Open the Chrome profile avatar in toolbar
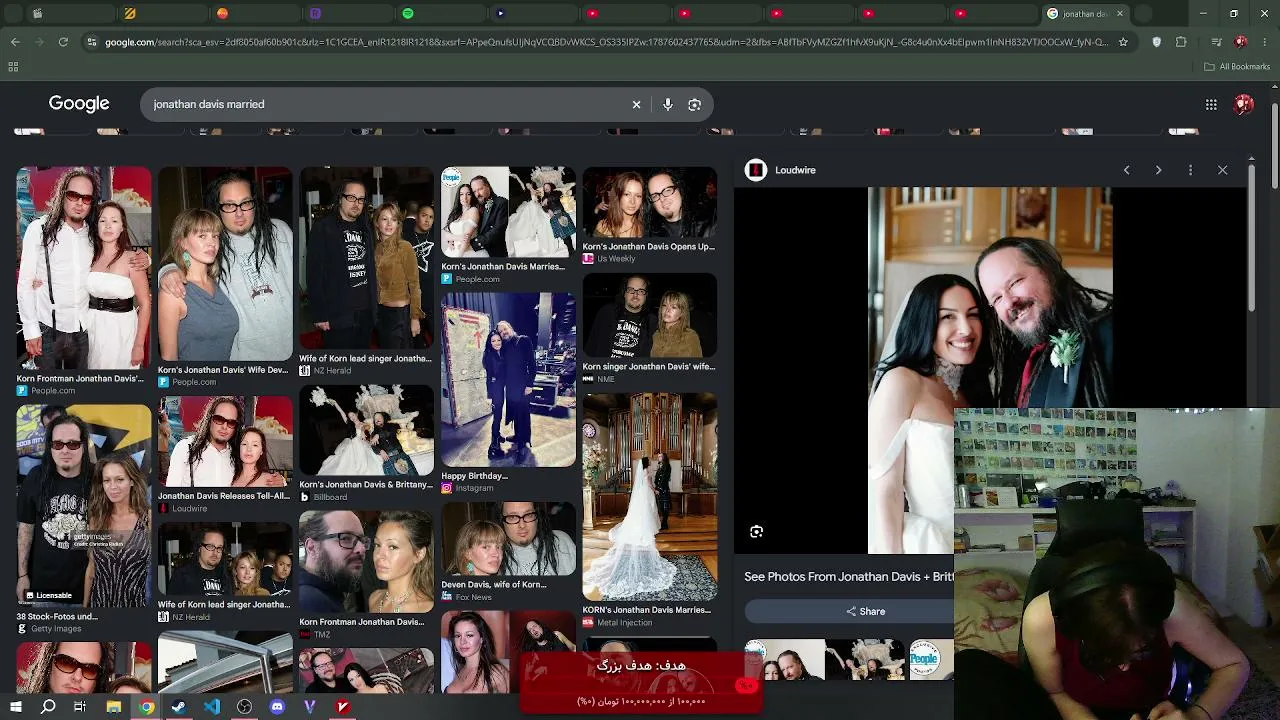This screenshot has height=720, width=1280. 1241,42
